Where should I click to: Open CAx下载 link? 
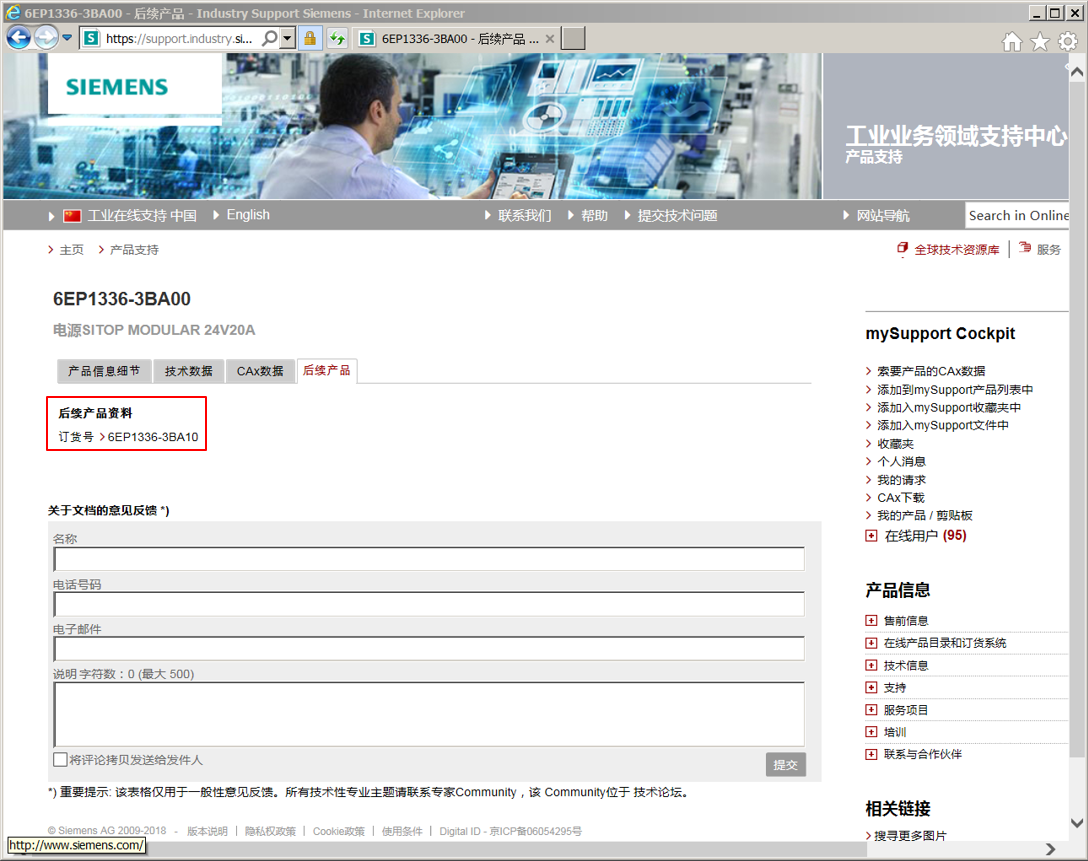point(901,497)
